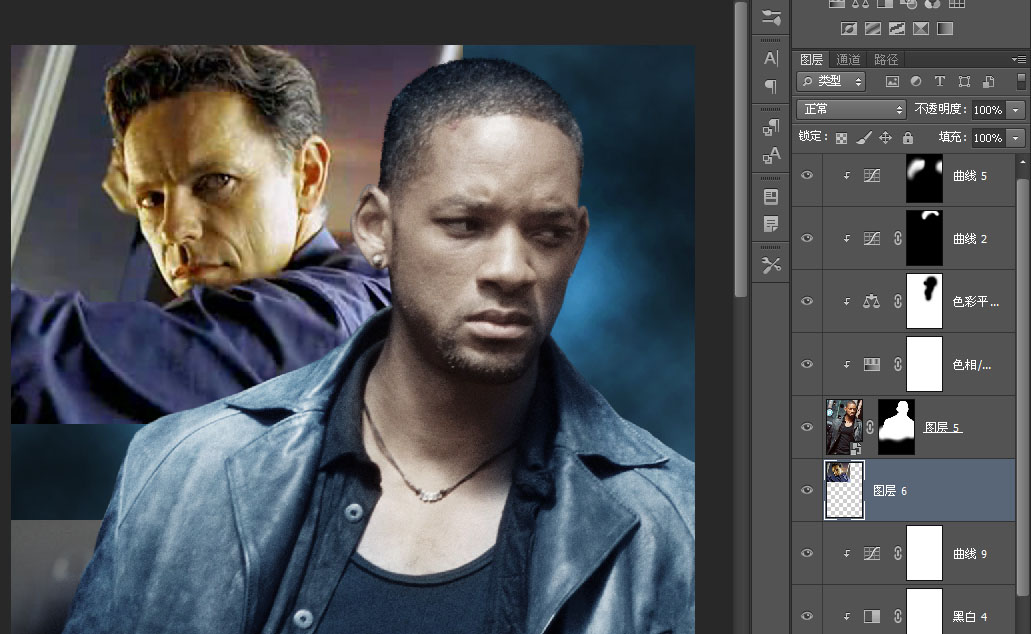
Task: Select the 曲线 5 layer by name
Action: click(970, 176)
